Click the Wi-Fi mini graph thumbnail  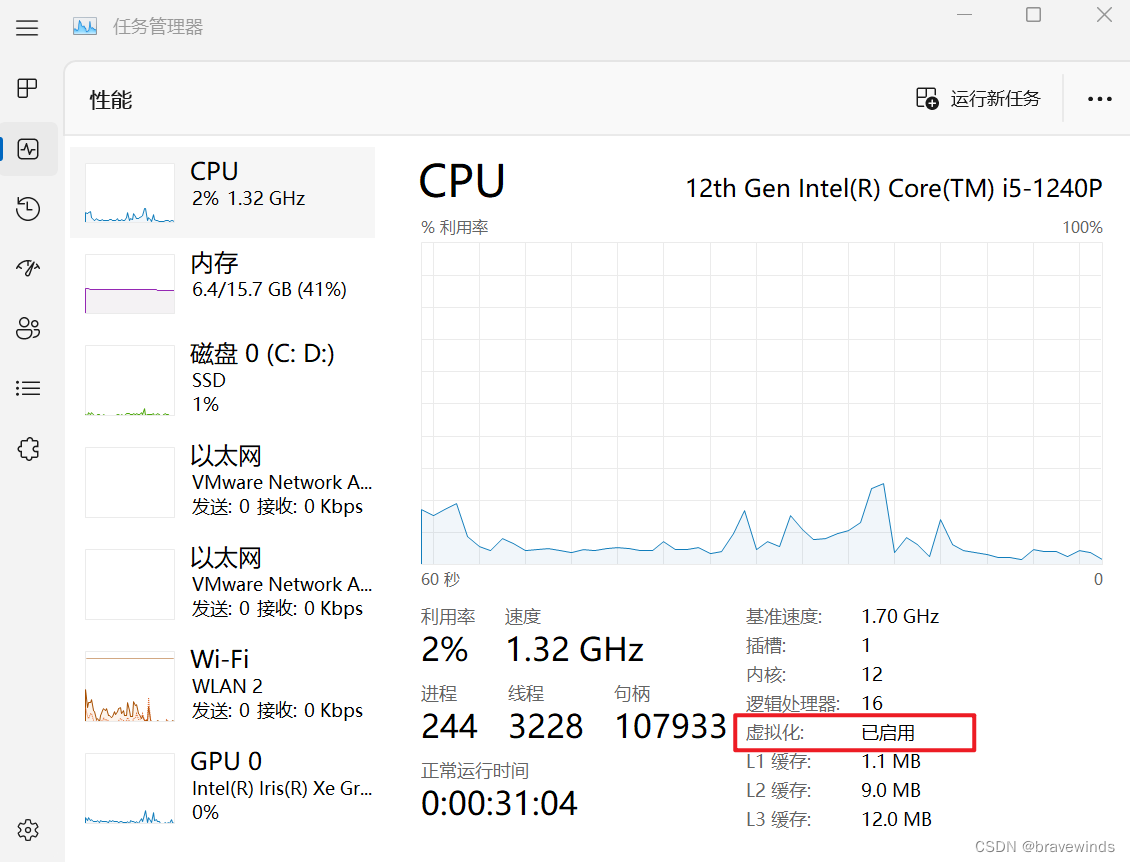click(x=130, y=686)
